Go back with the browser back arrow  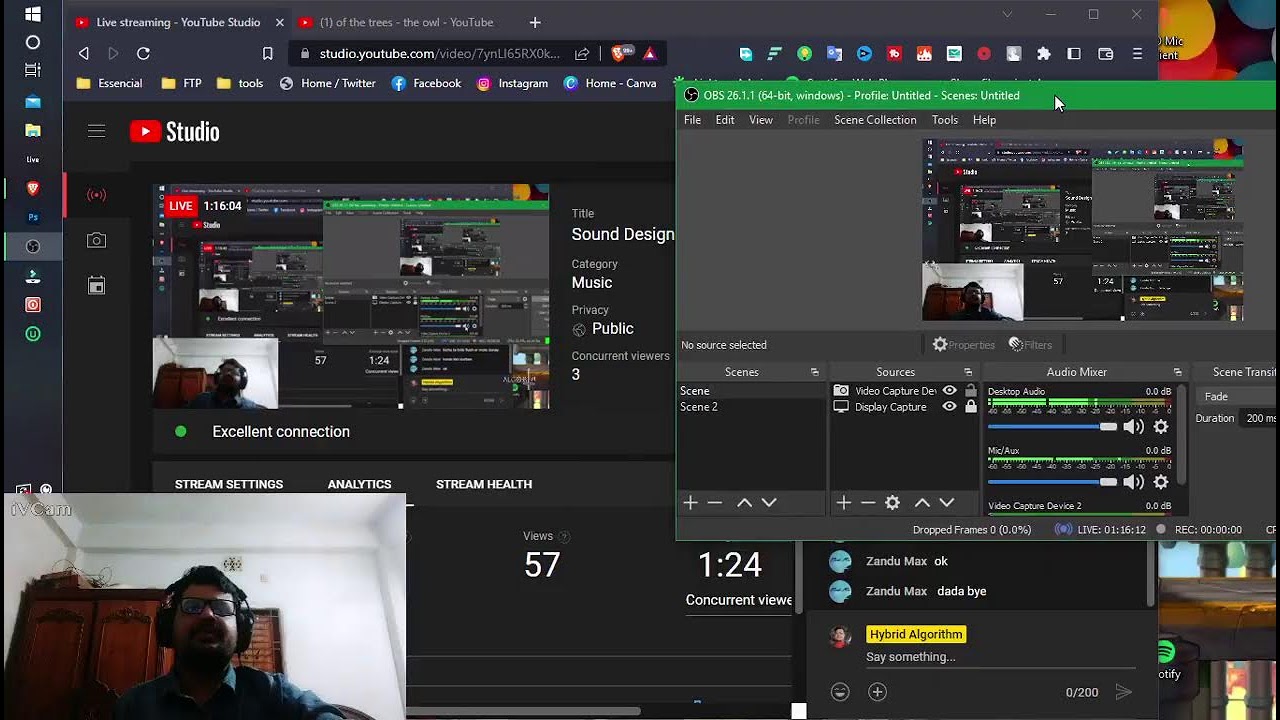84,53
